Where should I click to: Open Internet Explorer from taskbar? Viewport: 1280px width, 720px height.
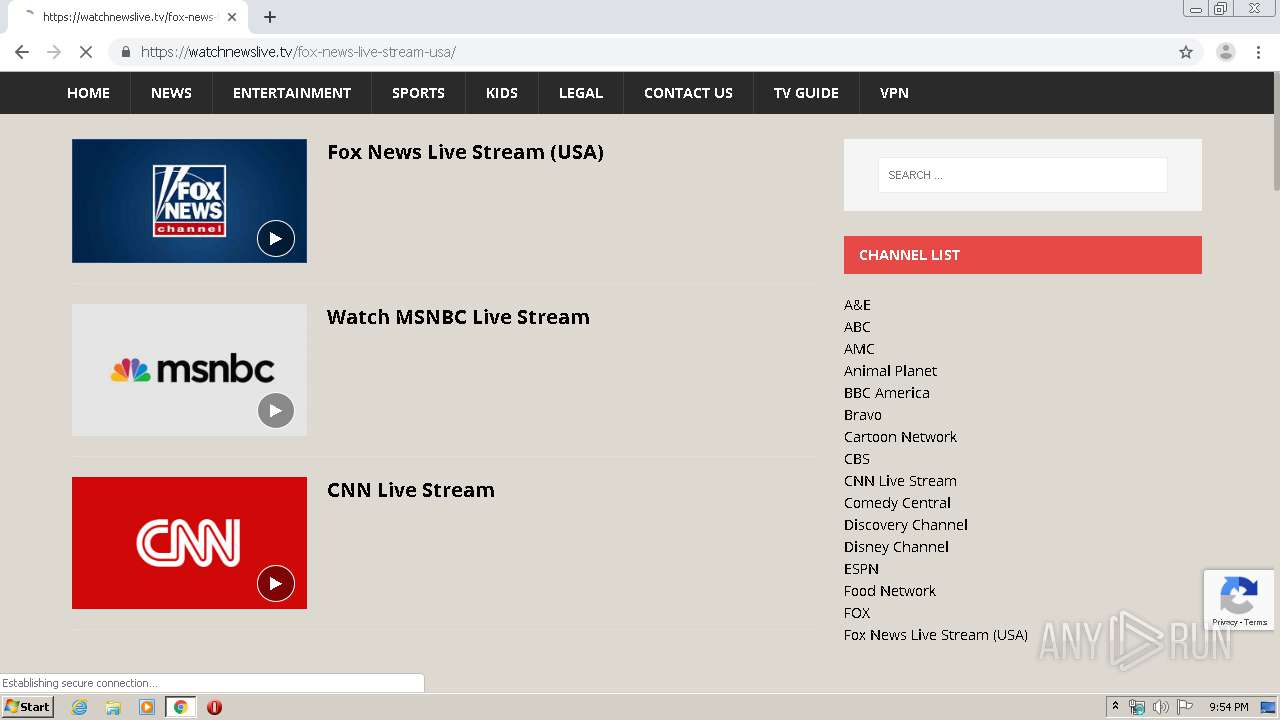click(x=80, y=707)
